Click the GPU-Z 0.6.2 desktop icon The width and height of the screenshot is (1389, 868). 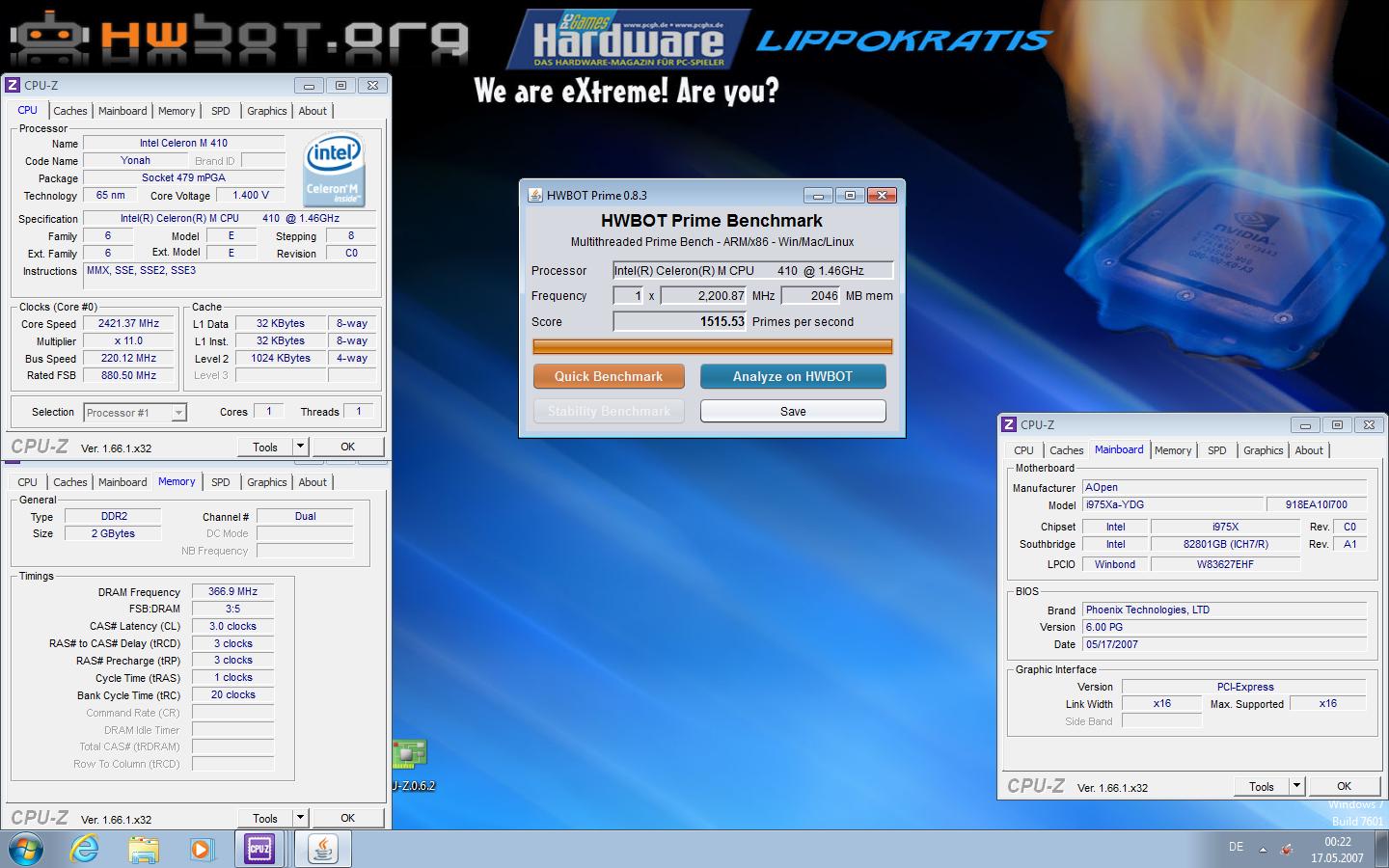[411, 763]
